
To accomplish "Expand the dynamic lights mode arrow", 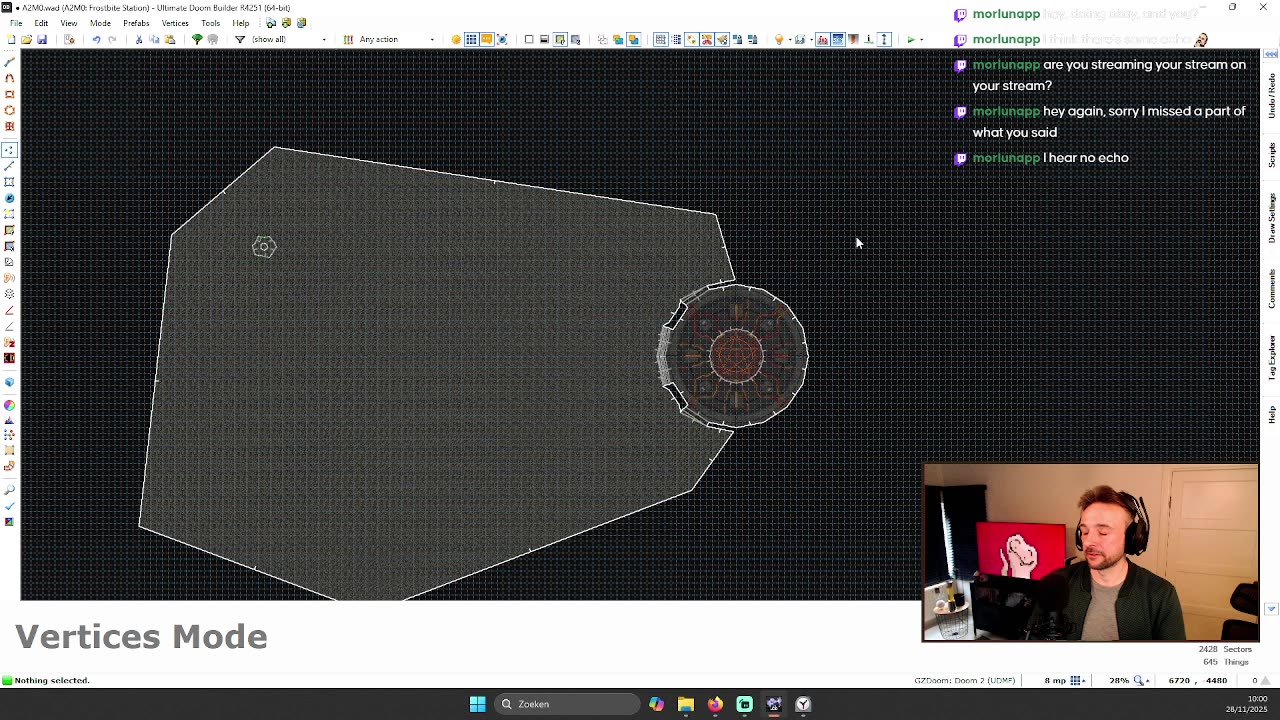I will [x=789, y=39].
